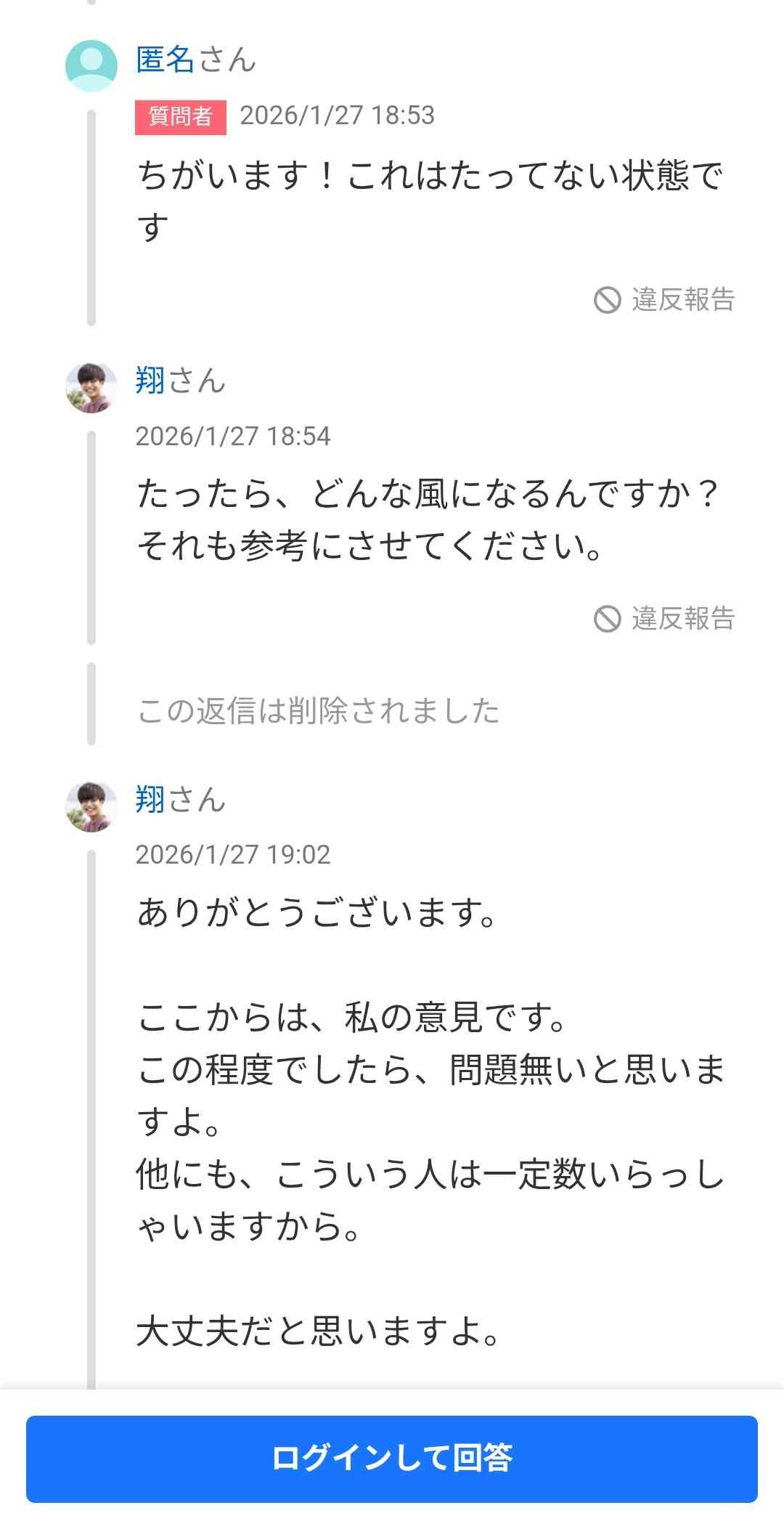The height and width of the screenshot is (1529, 784).
Task: Click the 大丈夫だと思いますよ。 line
Action: click(319, 1331)
